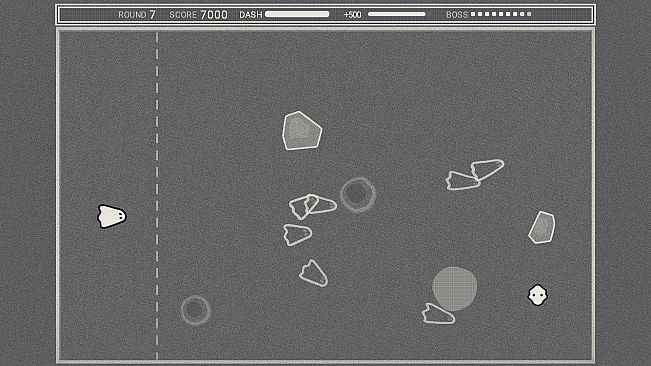Click the BOSS label
The height and width of the screenshot is (366, 651).
click(457, 15)
